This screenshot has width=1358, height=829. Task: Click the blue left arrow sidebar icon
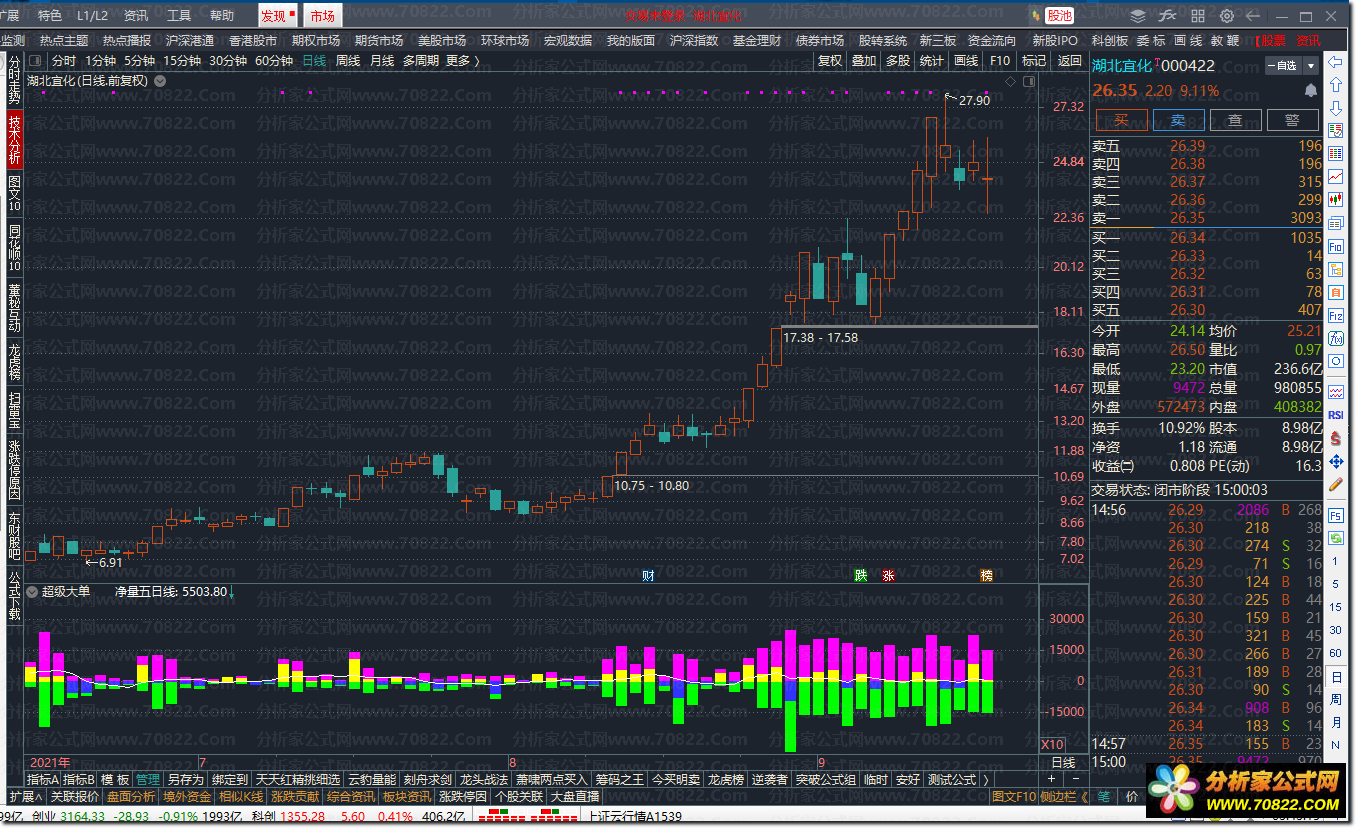click(x=1335, y=63)
